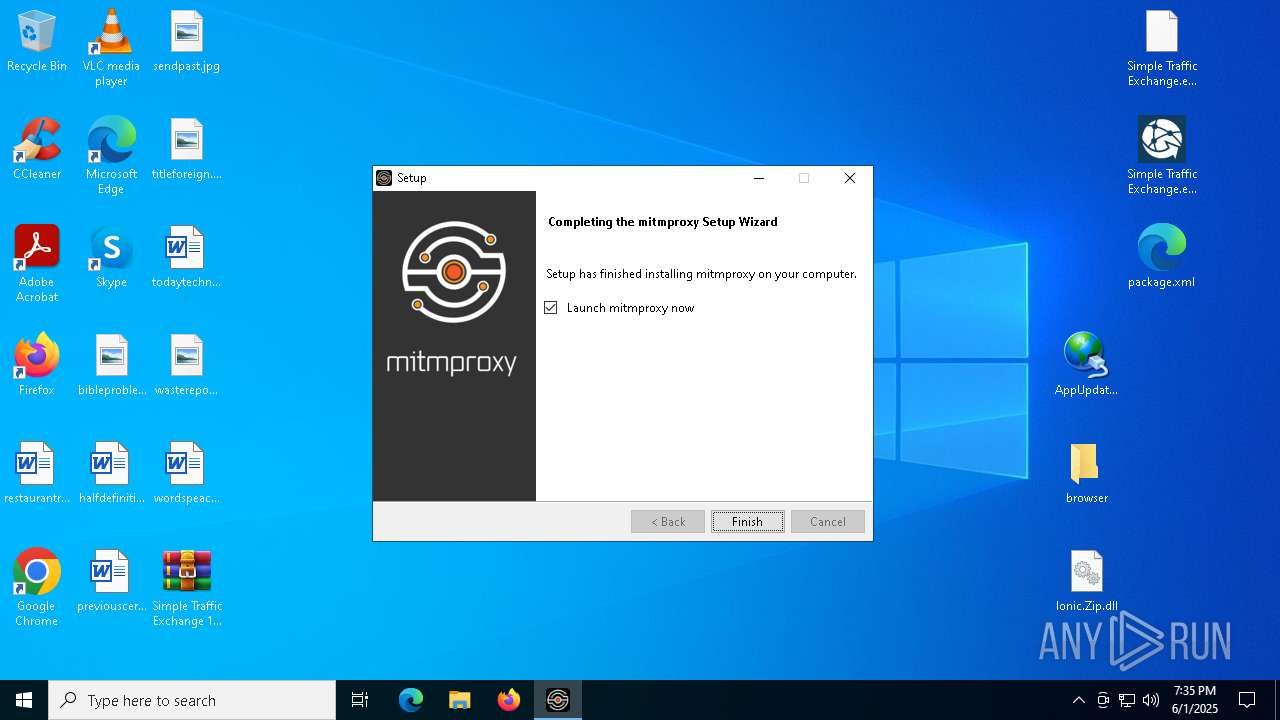
Task: Select bibleproble image file icon
Action: tap(111, 365)
